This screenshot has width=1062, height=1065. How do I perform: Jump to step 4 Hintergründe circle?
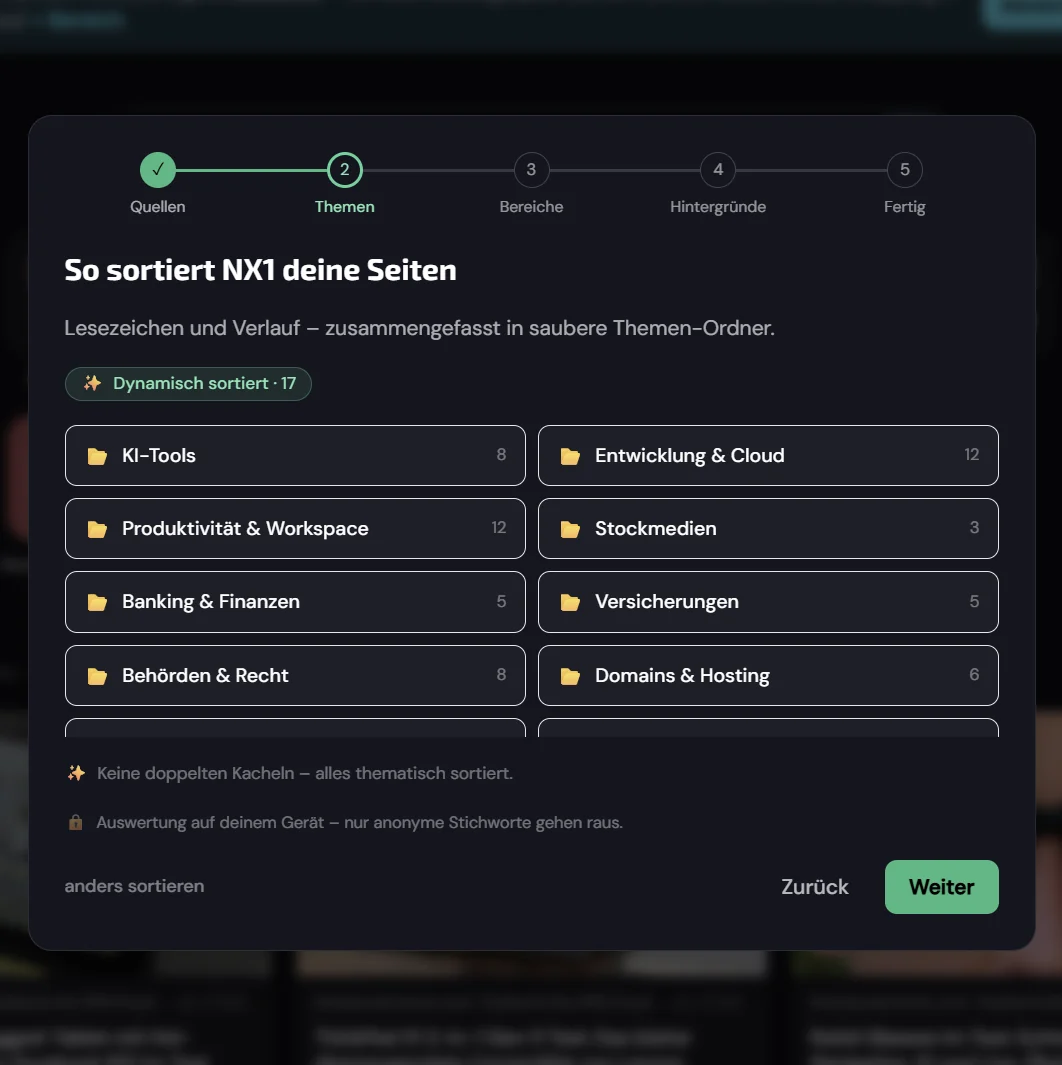718,170
